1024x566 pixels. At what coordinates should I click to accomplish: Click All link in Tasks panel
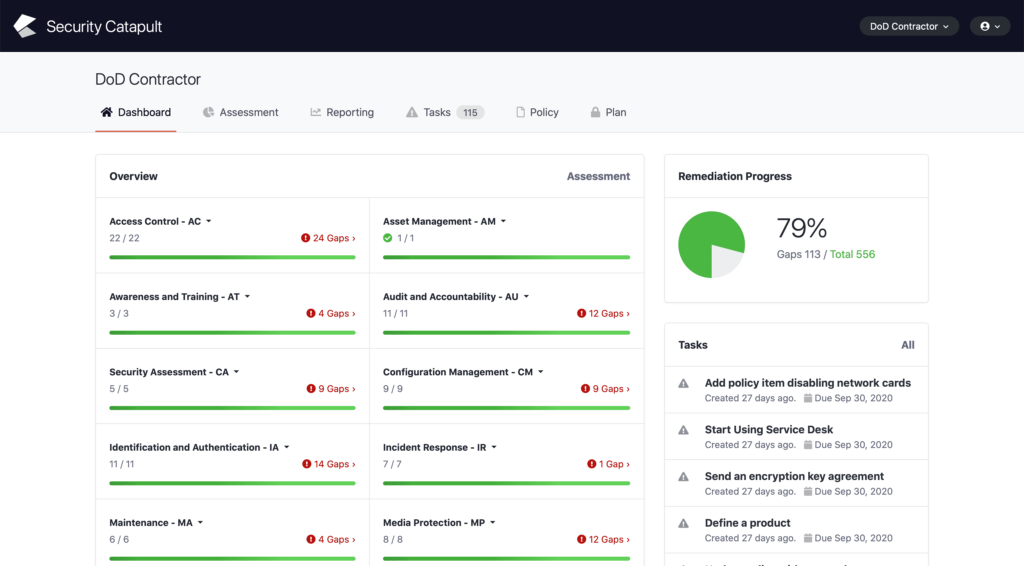click(908, 345)
